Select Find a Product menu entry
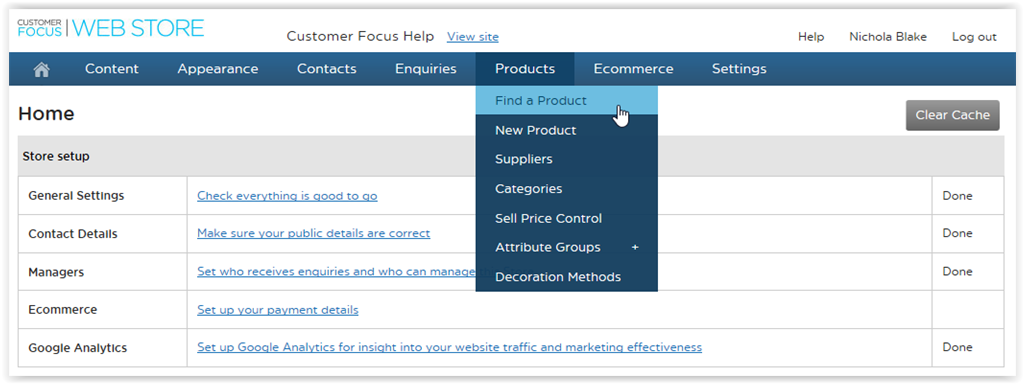Screen dimensions: 1024x384 [566, 101]
